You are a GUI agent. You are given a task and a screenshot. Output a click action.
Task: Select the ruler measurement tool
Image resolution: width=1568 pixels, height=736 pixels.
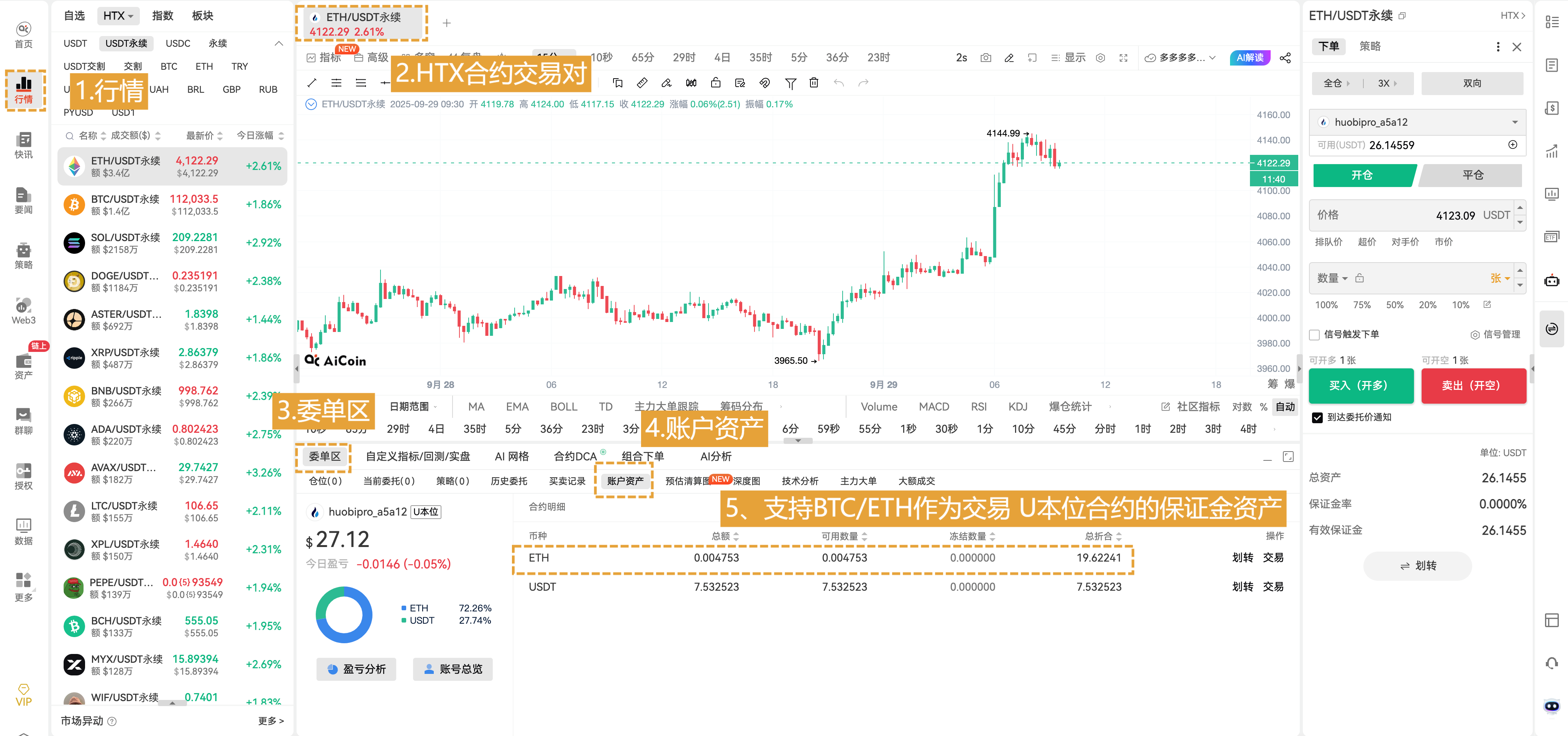(641, 83)
